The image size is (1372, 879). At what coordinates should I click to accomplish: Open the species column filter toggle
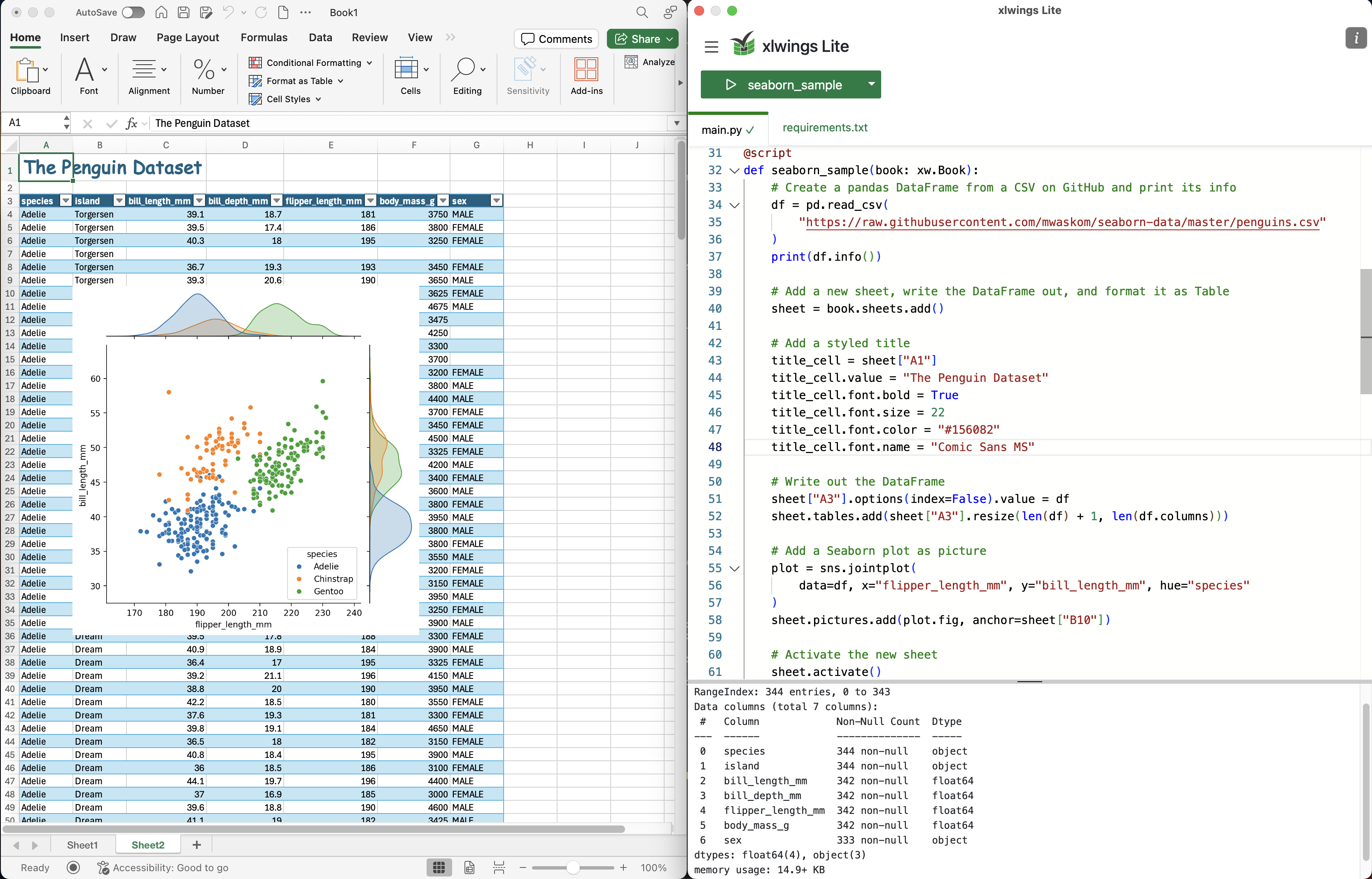pyautogui.click(x=65, y=200)
